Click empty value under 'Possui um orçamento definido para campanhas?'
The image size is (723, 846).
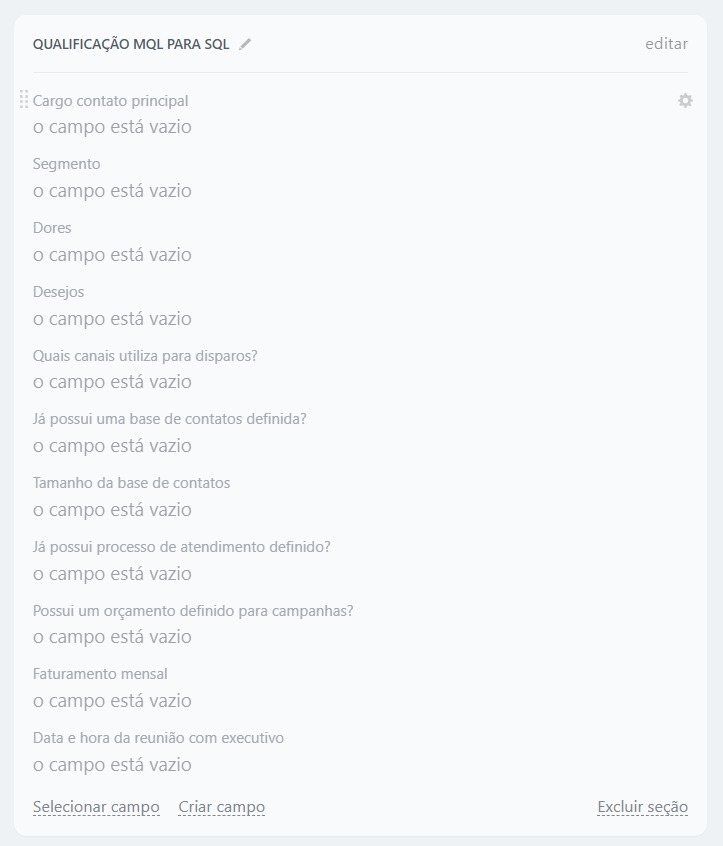(x=112, y=637)
